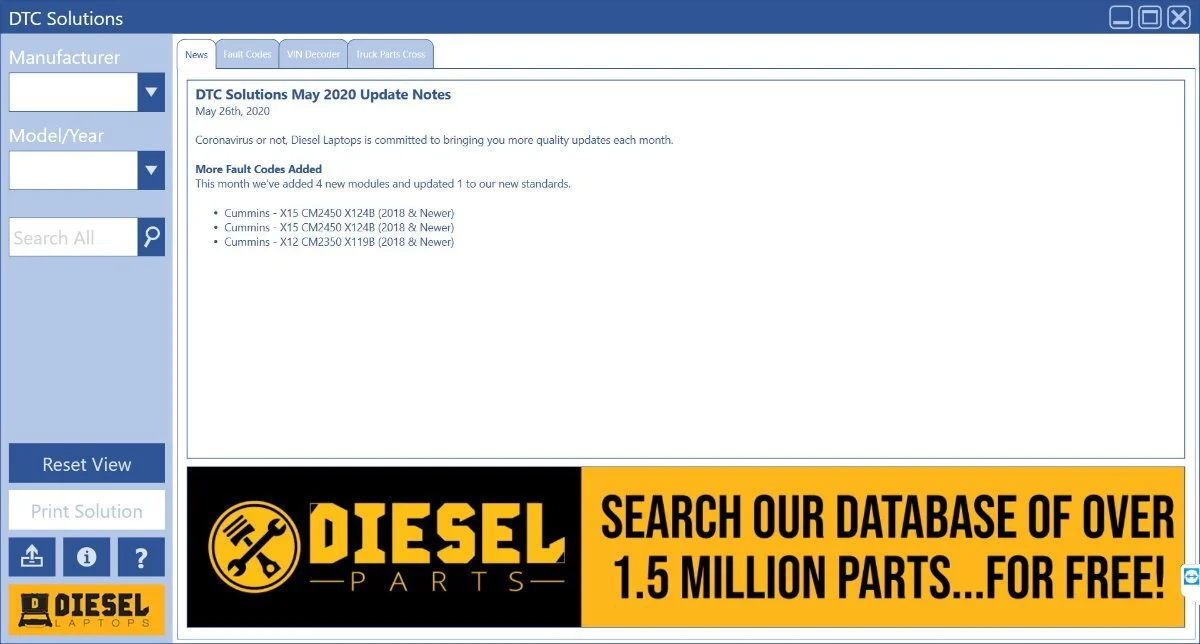Click the TeamViewer icon at right edge
Image resolution: width=1200 pixels, height=644 pixels.
click(x=1191, y=577)
